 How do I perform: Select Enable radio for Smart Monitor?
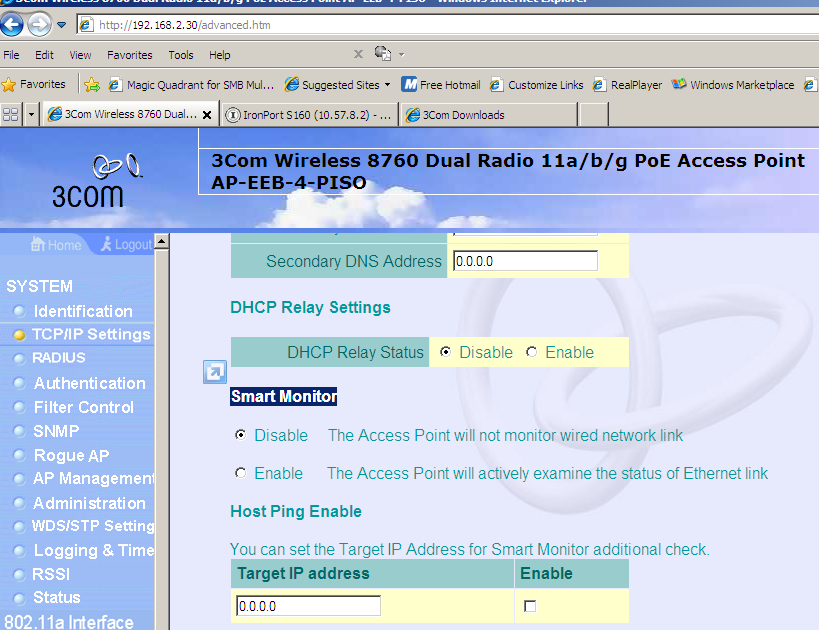click(240, 473)
